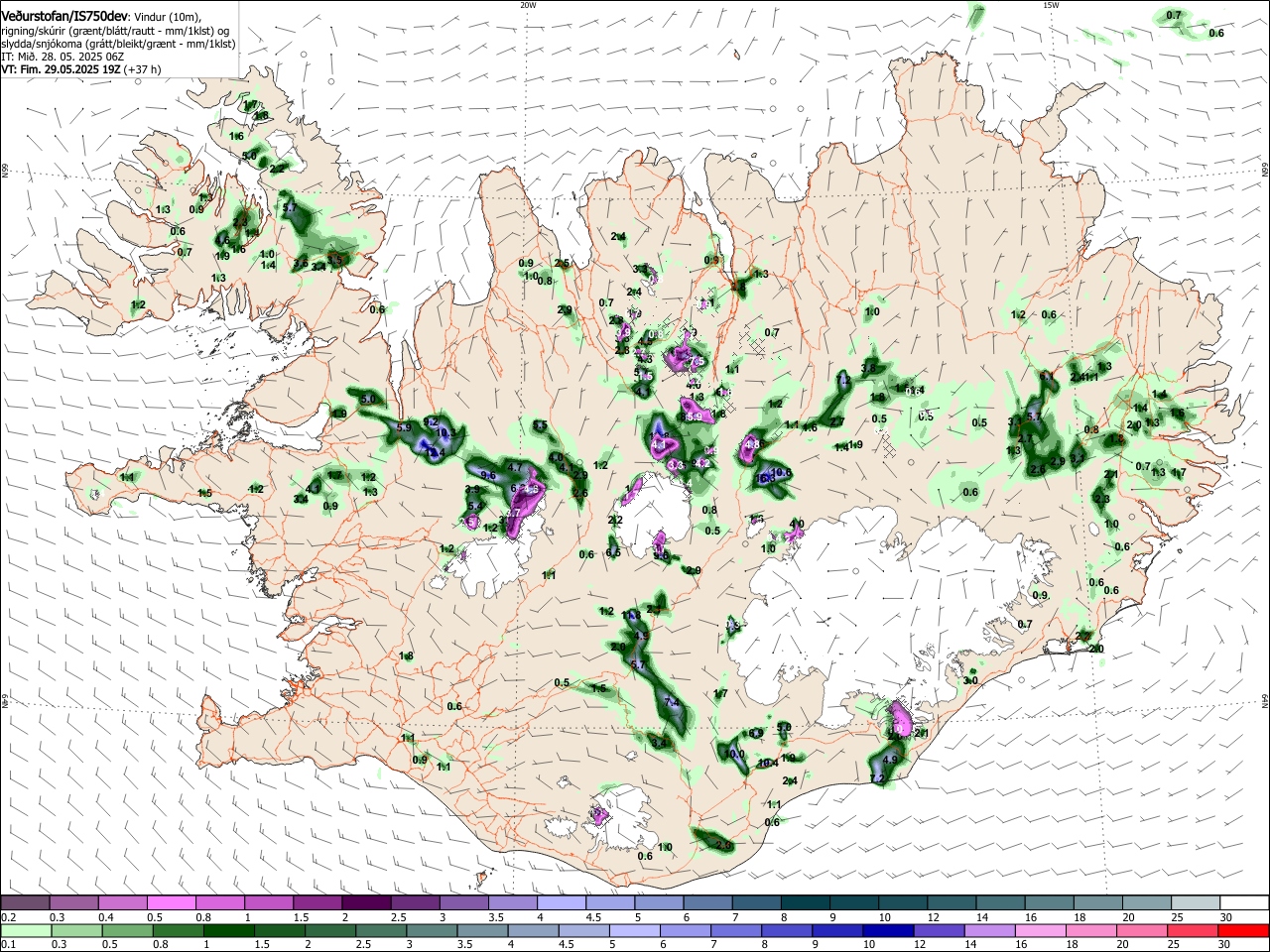Pick the grey-blue 3.5 swatch in the rain legend row
The image size is (1270, 952).
[x=483, y=930]
